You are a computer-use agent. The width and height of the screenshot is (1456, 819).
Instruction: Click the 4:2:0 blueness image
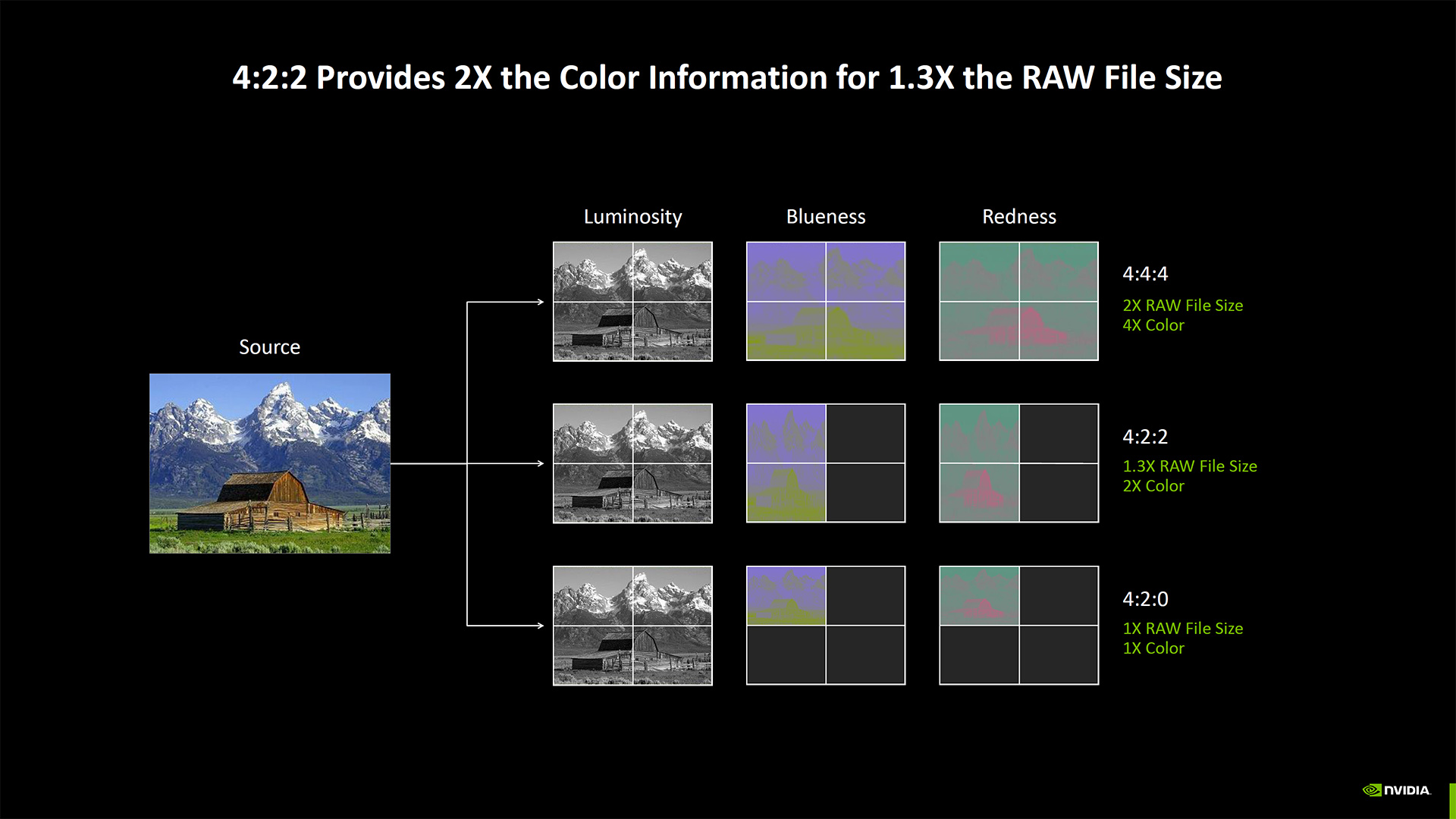pyautogui.click(x=826, y=625)
